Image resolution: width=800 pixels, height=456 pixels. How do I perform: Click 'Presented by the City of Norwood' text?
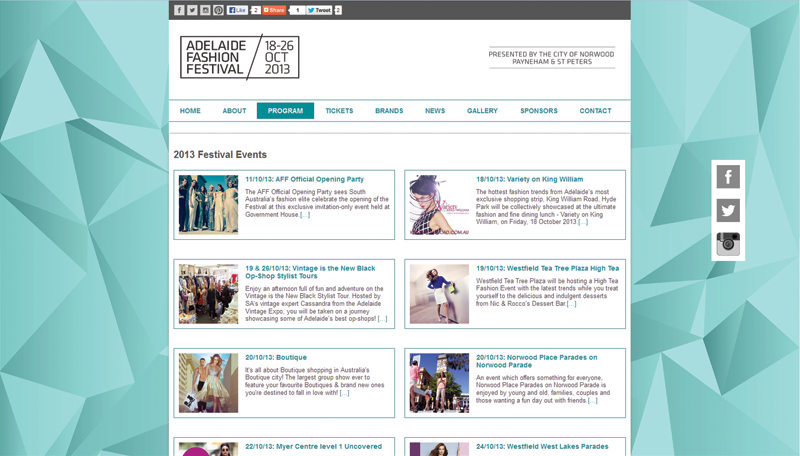coord(552,58)
